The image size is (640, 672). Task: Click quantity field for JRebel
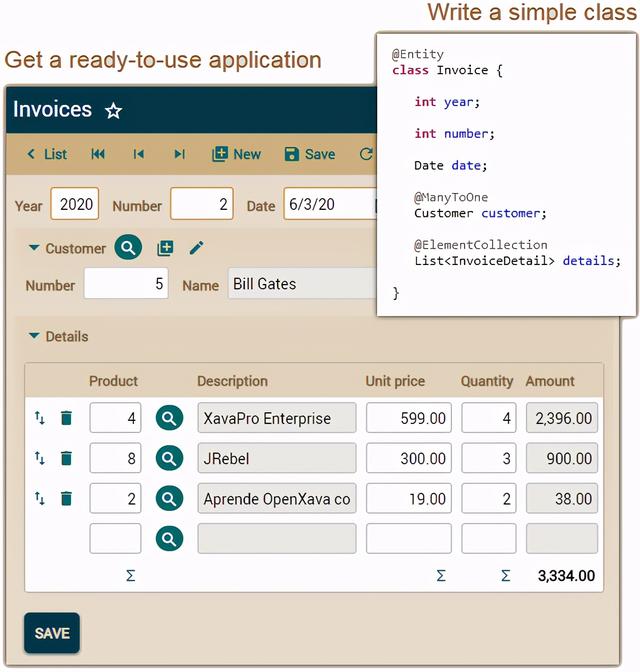coord(489,458)
